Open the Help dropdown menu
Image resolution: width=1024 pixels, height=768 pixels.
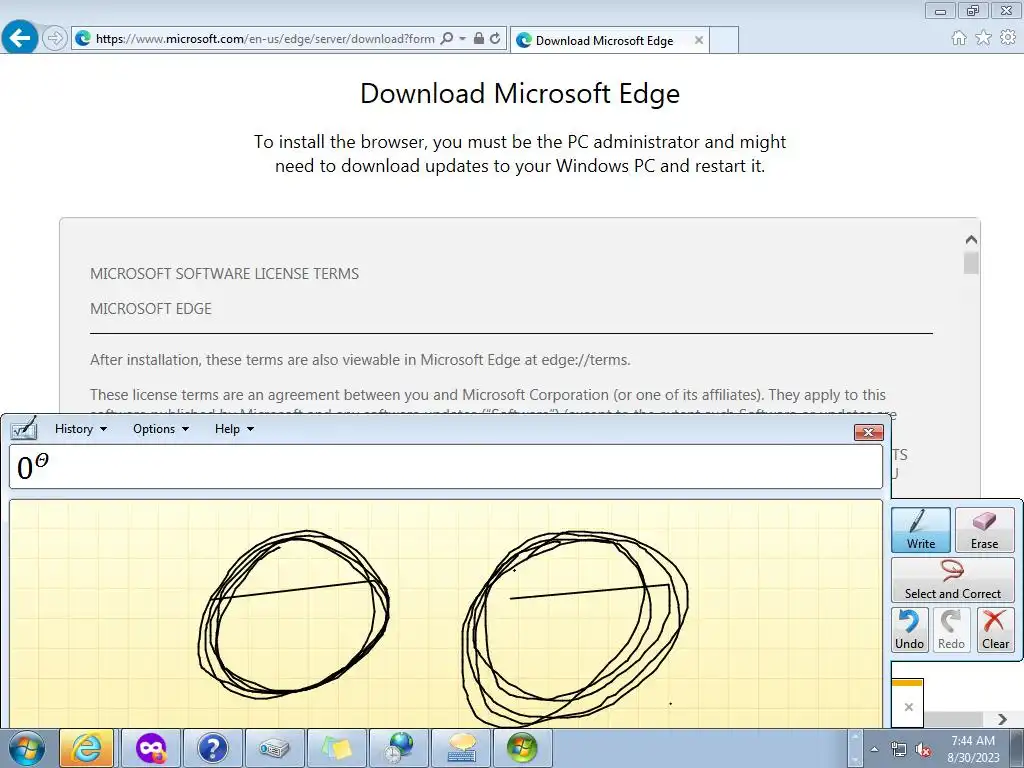point(234,429)
